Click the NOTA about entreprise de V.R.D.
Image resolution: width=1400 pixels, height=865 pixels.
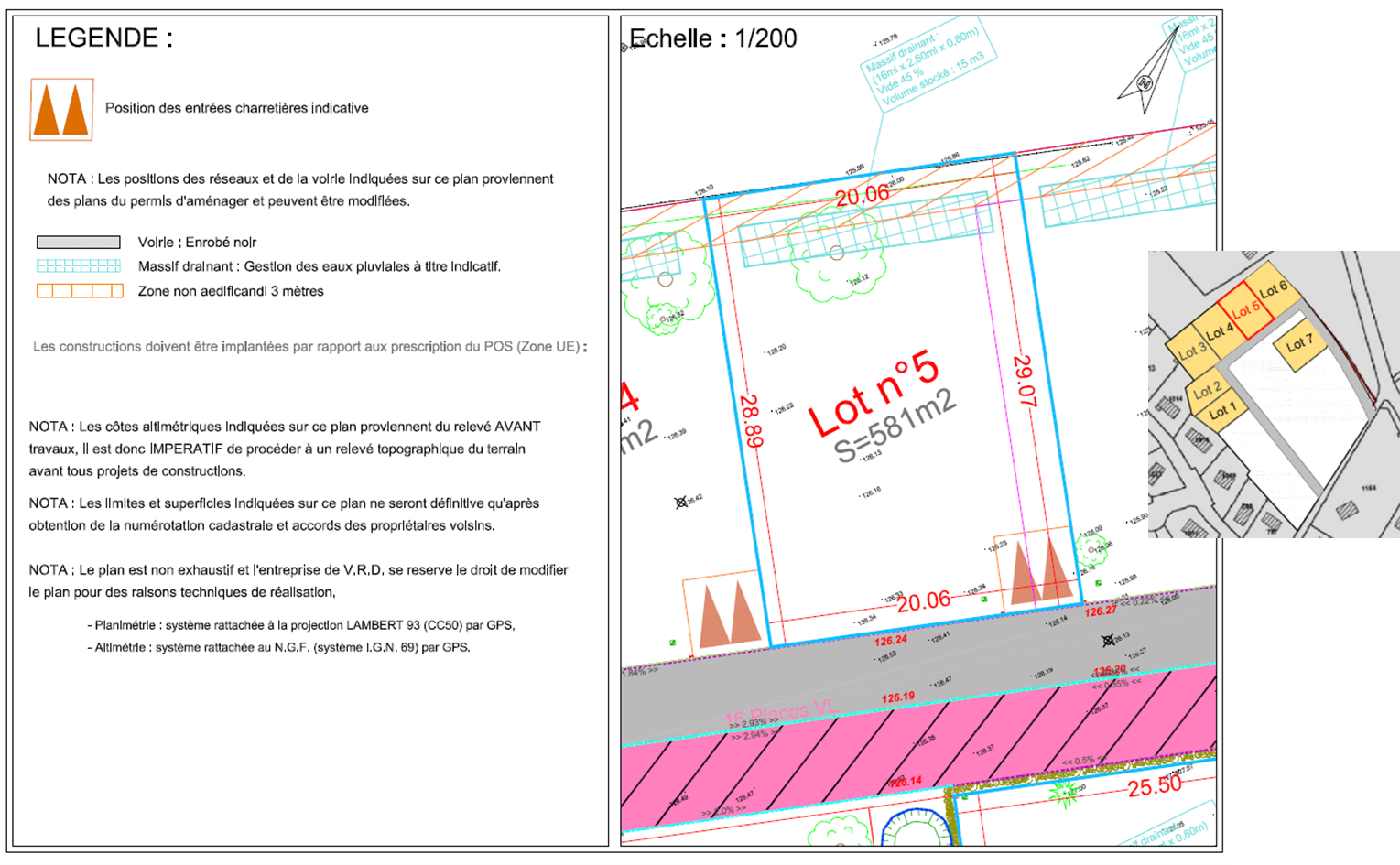pos(298,580)
